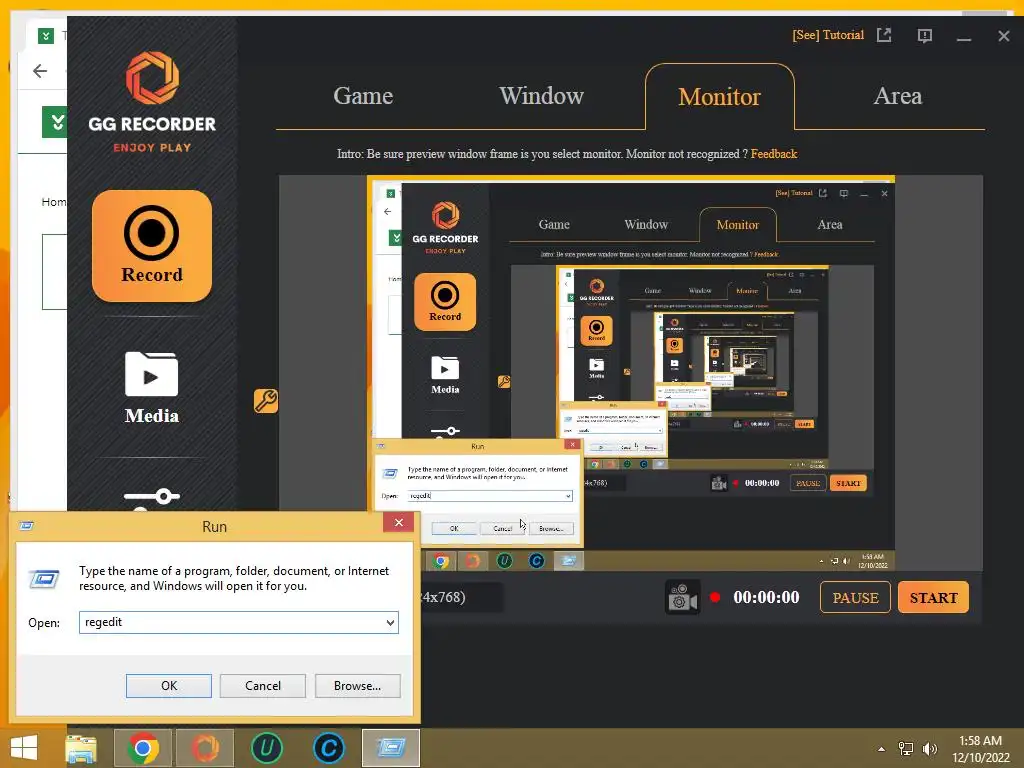Click the feedback message icon in title bar
Image resolution: width=1024 pixels, height=768 pixels.
point(924,35)
